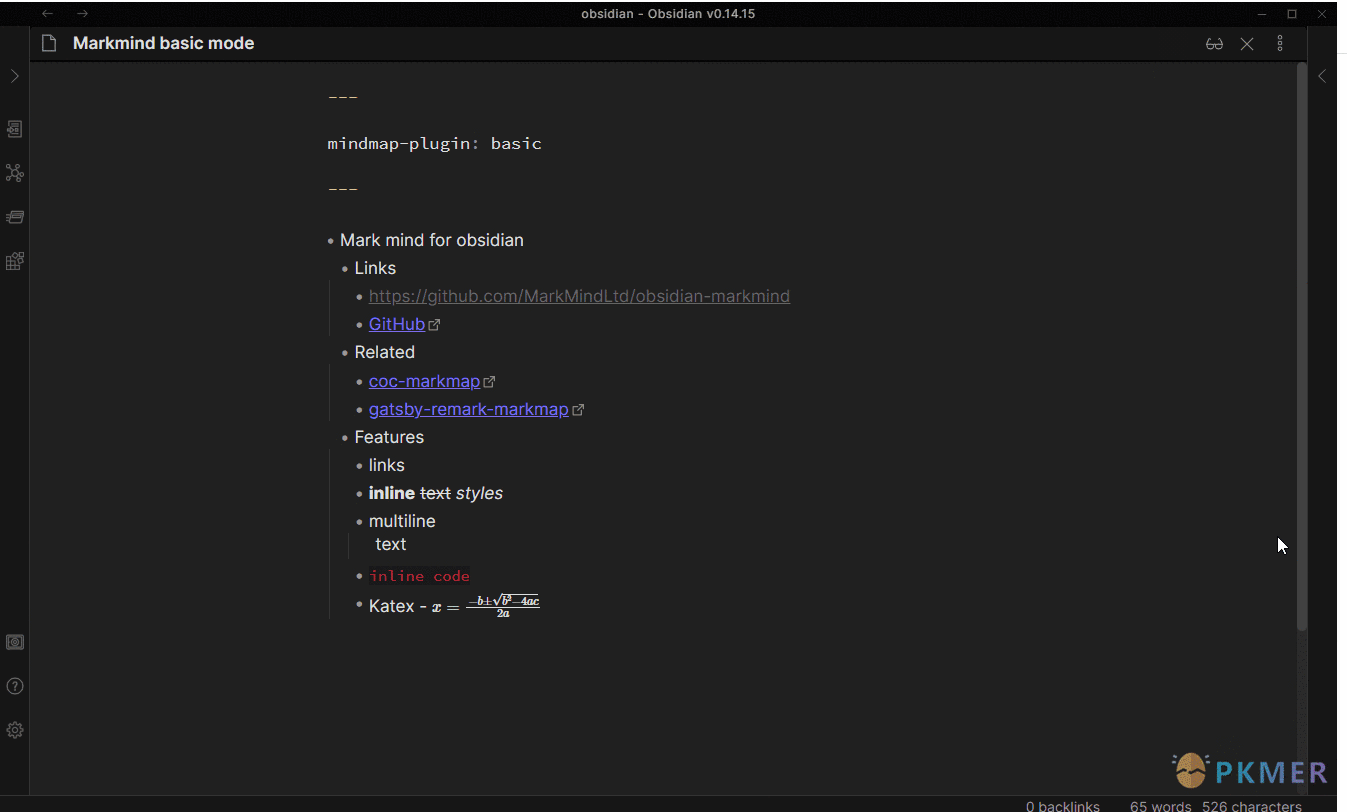Expand the right sidebar
The height and width of the screenshot is (812, 1347).
click(1322, 76)
